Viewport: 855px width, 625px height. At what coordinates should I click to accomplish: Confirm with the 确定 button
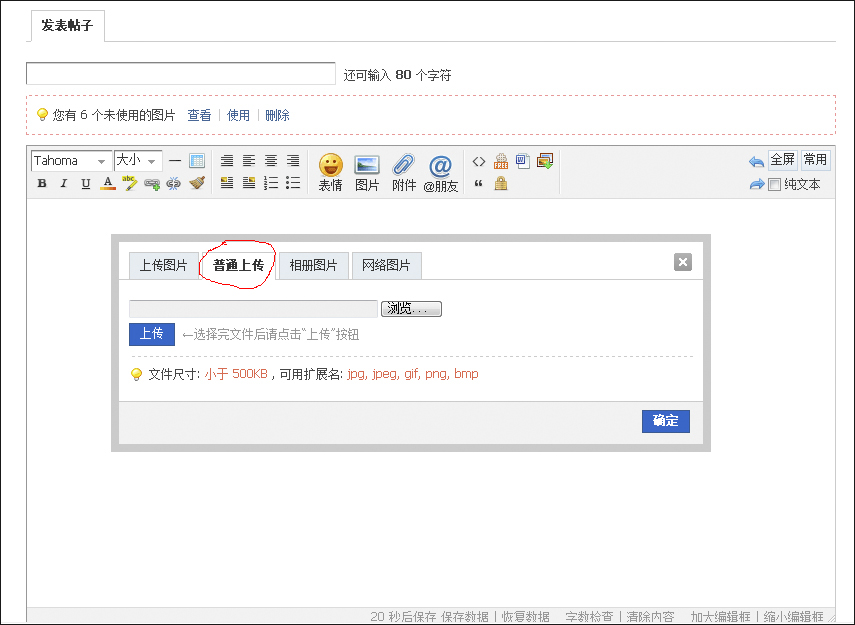pyautogui.click(x=666, y=421)
